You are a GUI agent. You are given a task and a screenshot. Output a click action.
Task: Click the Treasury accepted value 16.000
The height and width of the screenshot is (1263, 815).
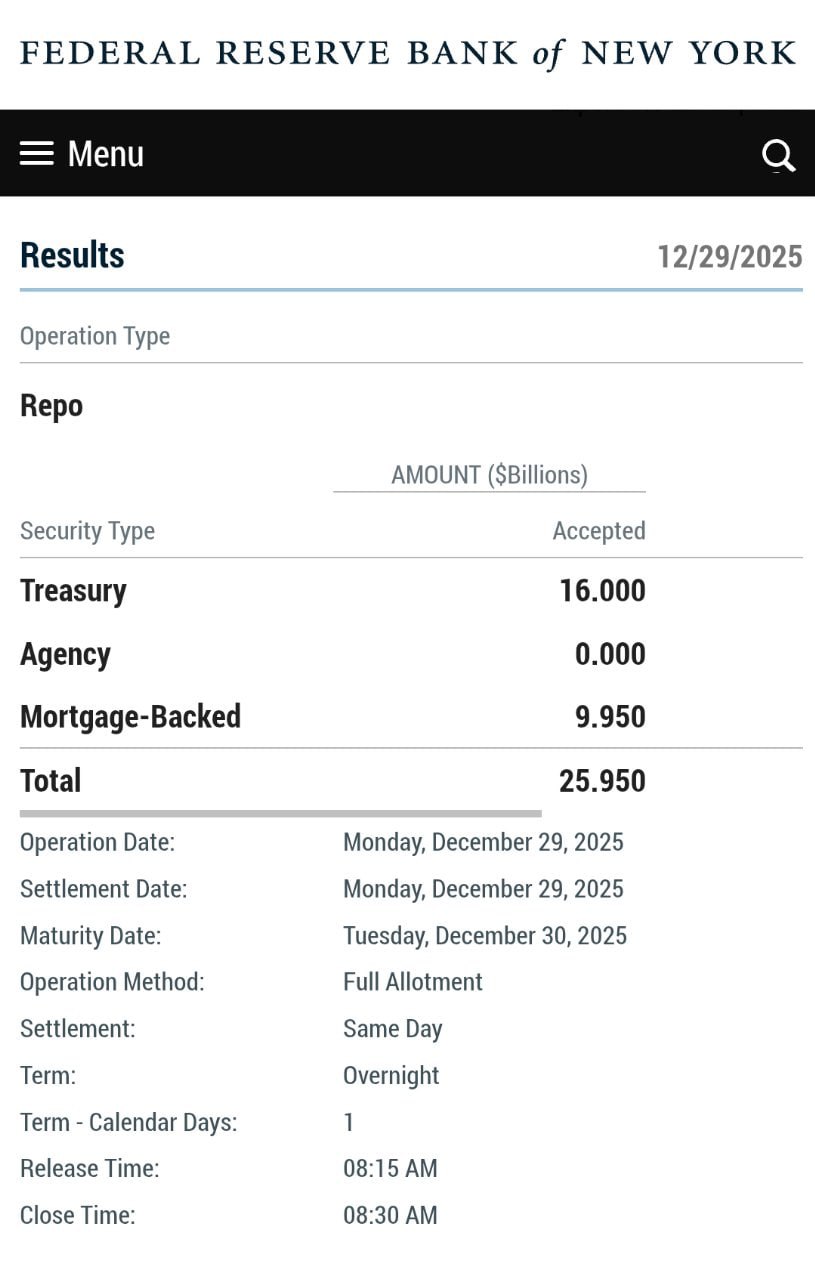tap(602, 591)
